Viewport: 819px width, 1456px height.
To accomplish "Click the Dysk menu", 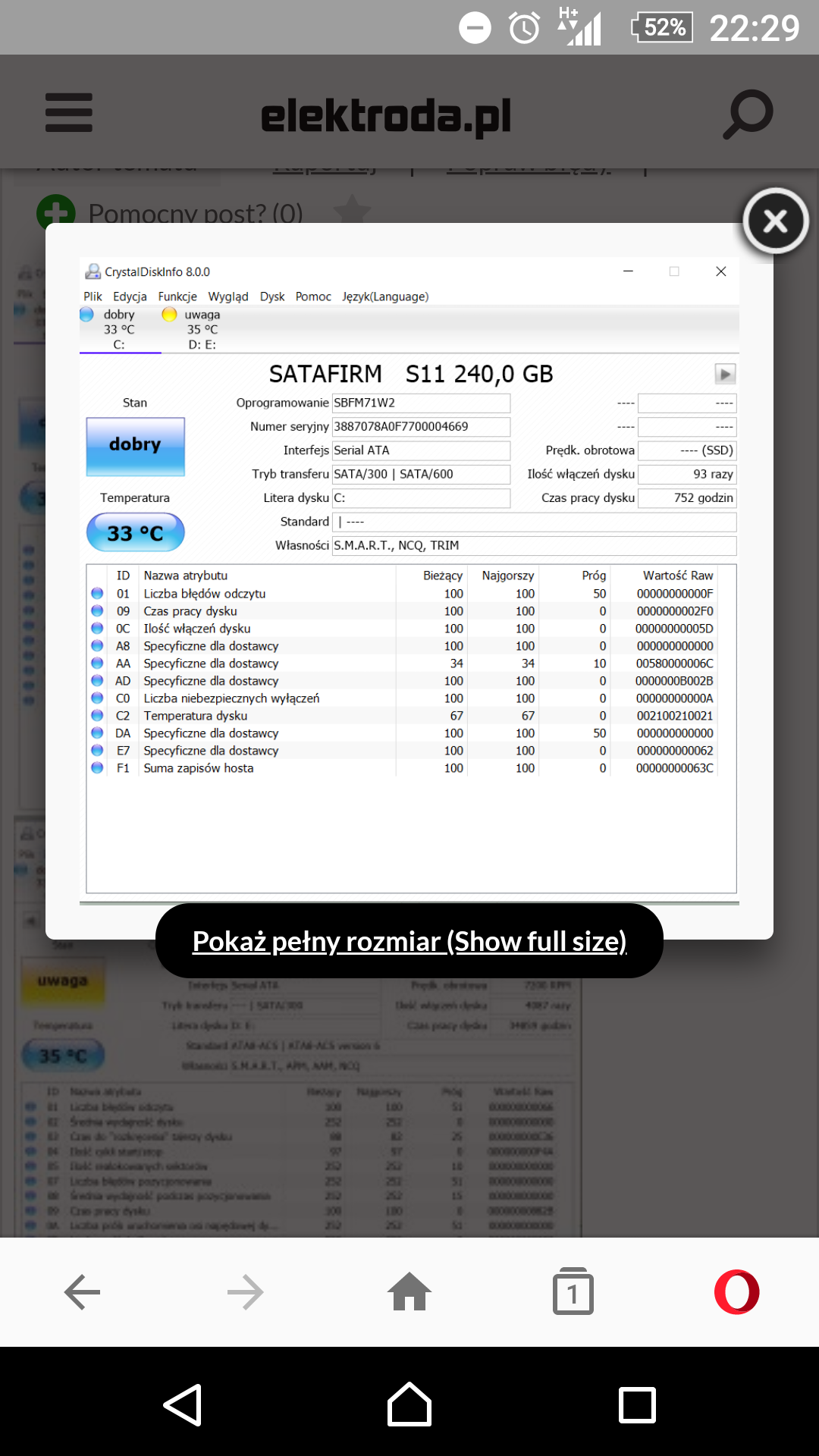I will point(272,297).
